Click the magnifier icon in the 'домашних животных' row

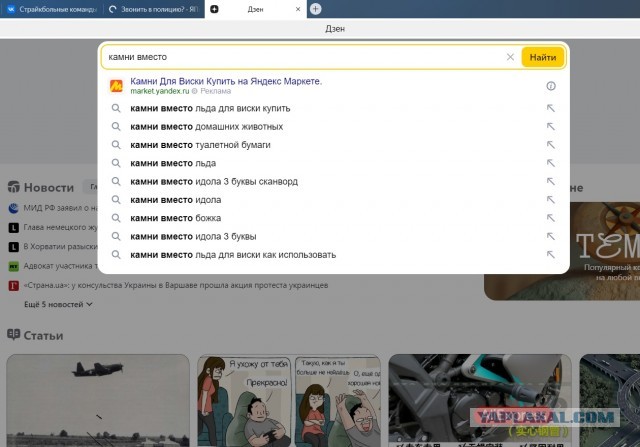click(x=116, y=127)
